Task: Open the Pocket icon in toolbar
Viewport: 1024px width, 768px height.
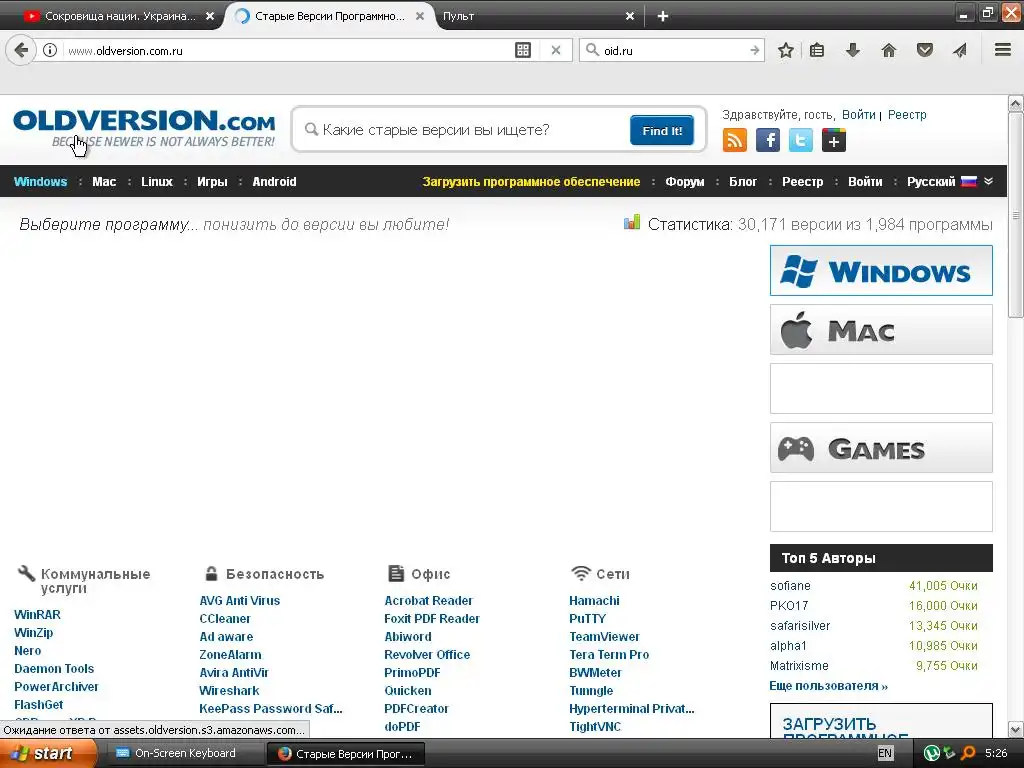Action: 925,50
